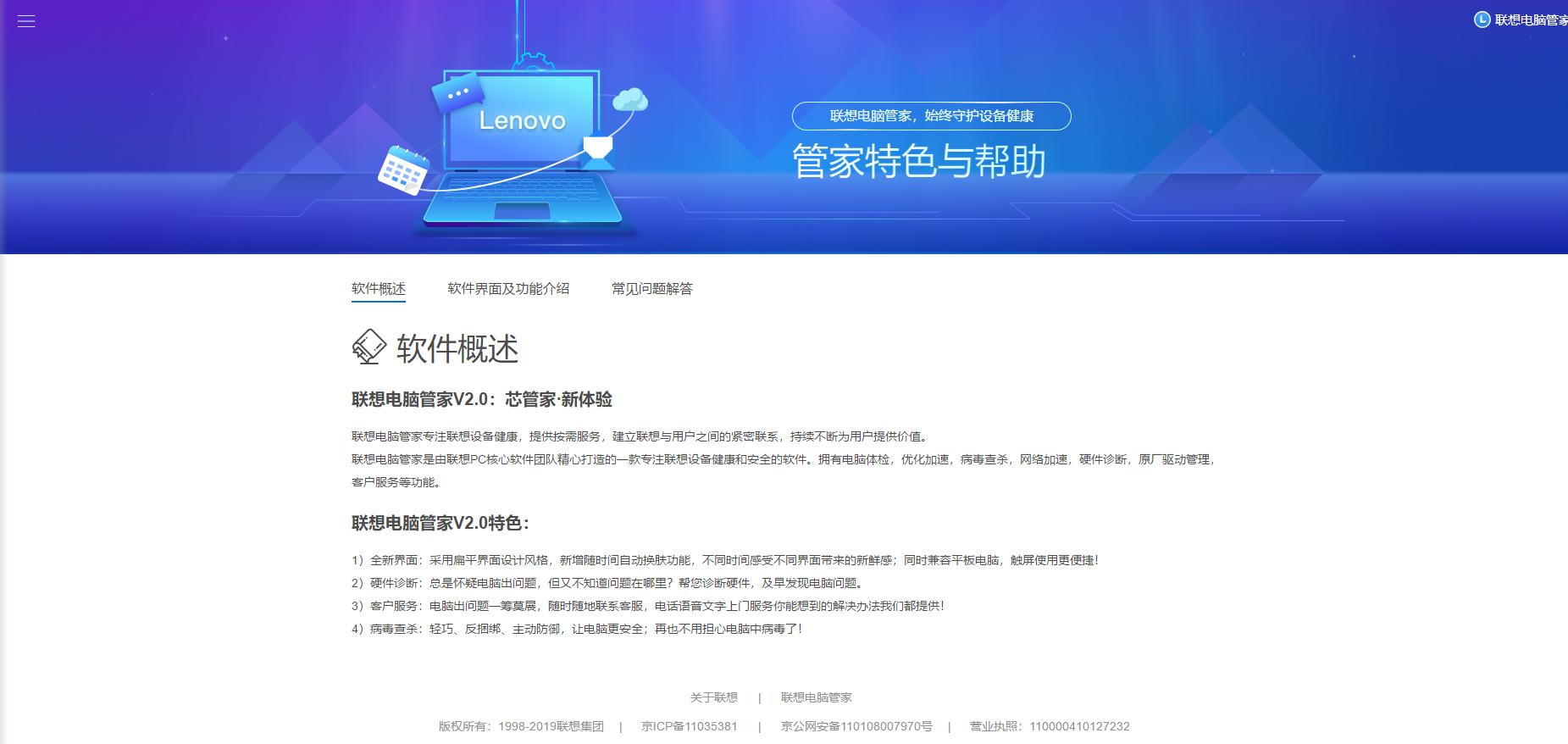Open the 关于联想 footer link
This screenshot has width=1568, height=744.
(x=714, y=697)
